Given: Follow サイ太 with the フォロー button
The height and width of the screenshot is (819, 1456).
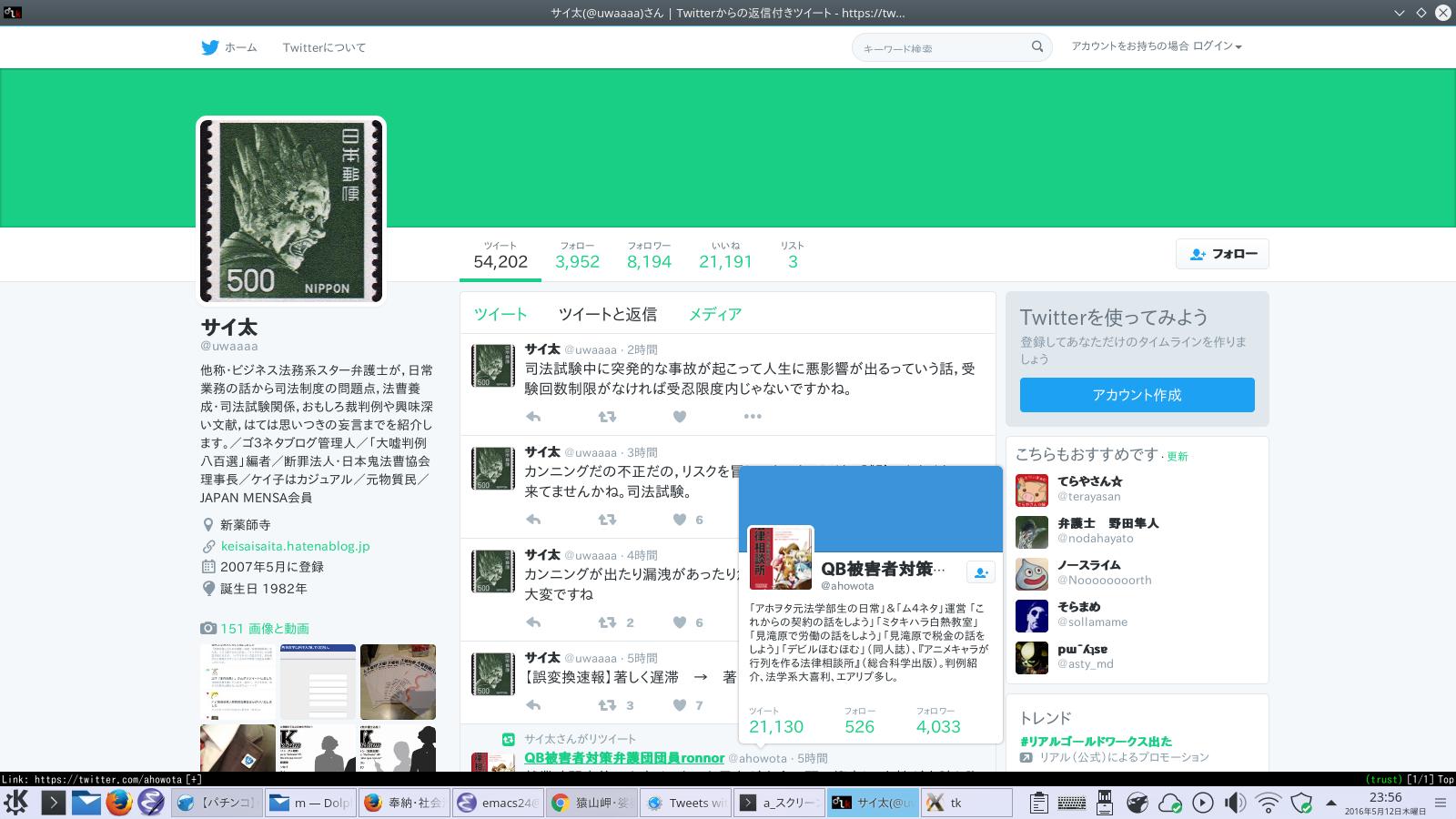Looking at the screenshot, I should pyautogui.click(x=1222, y=254).
